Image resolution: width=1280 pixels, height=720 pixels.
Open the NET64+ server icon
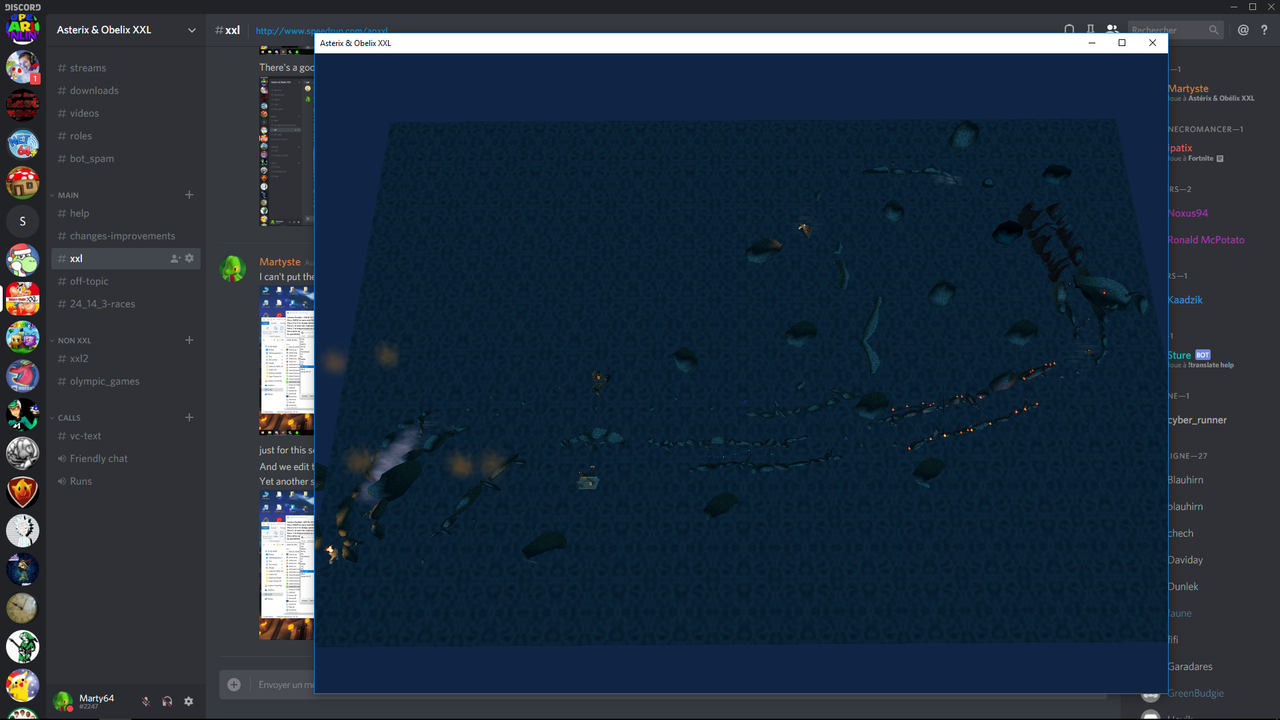point(22,144)
